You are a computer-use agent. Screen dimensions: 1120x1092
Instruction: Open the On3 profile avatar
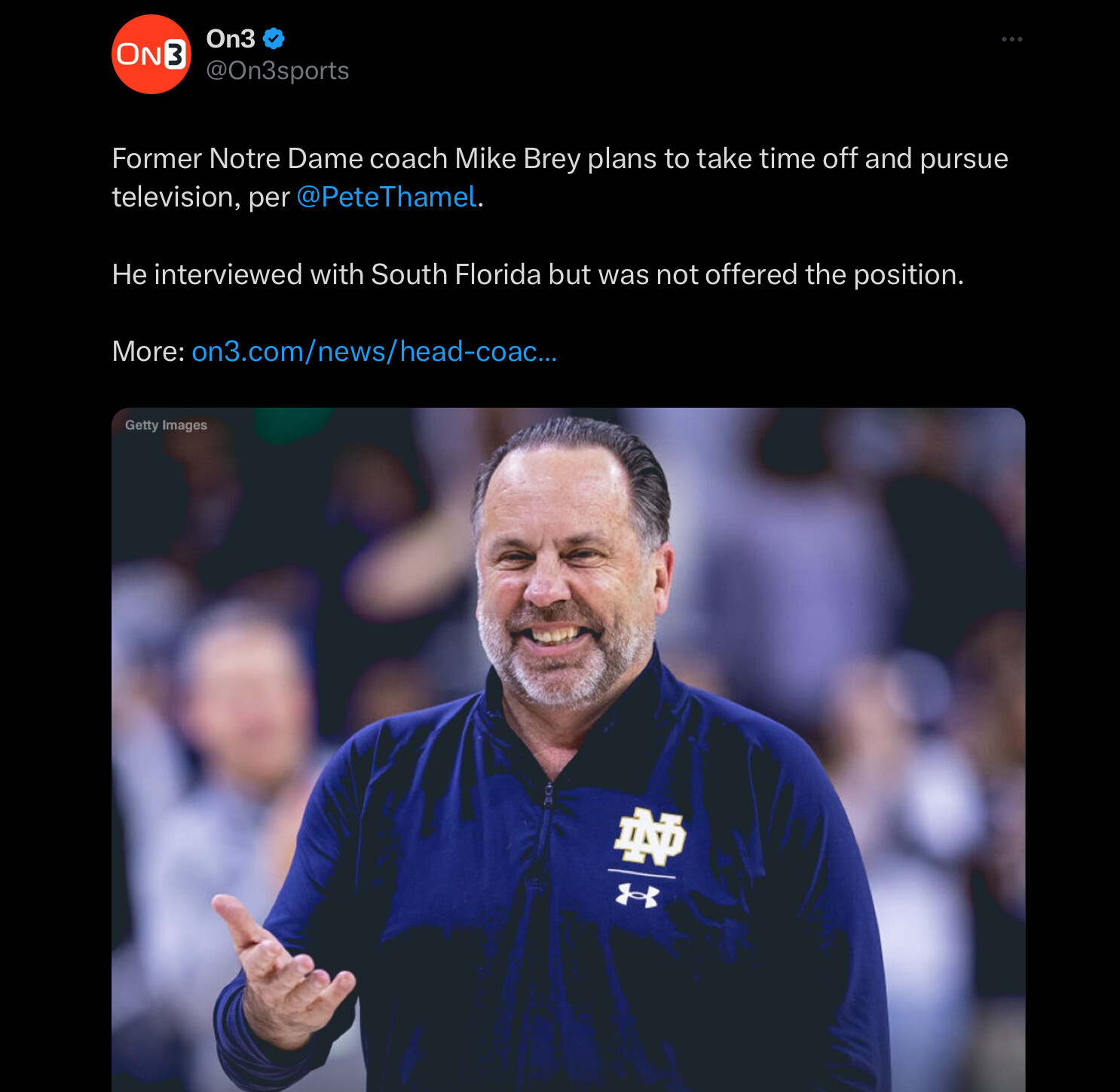(151, 54)
